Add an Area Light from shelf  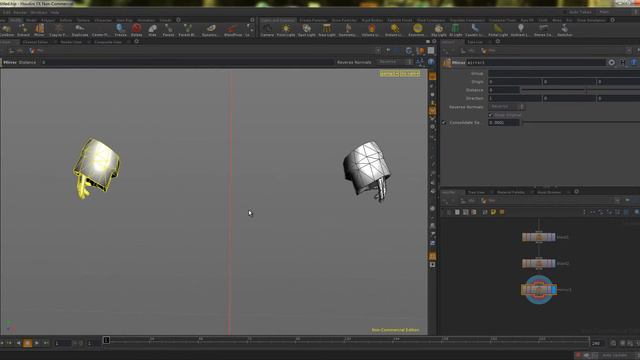tap(327, 30)
